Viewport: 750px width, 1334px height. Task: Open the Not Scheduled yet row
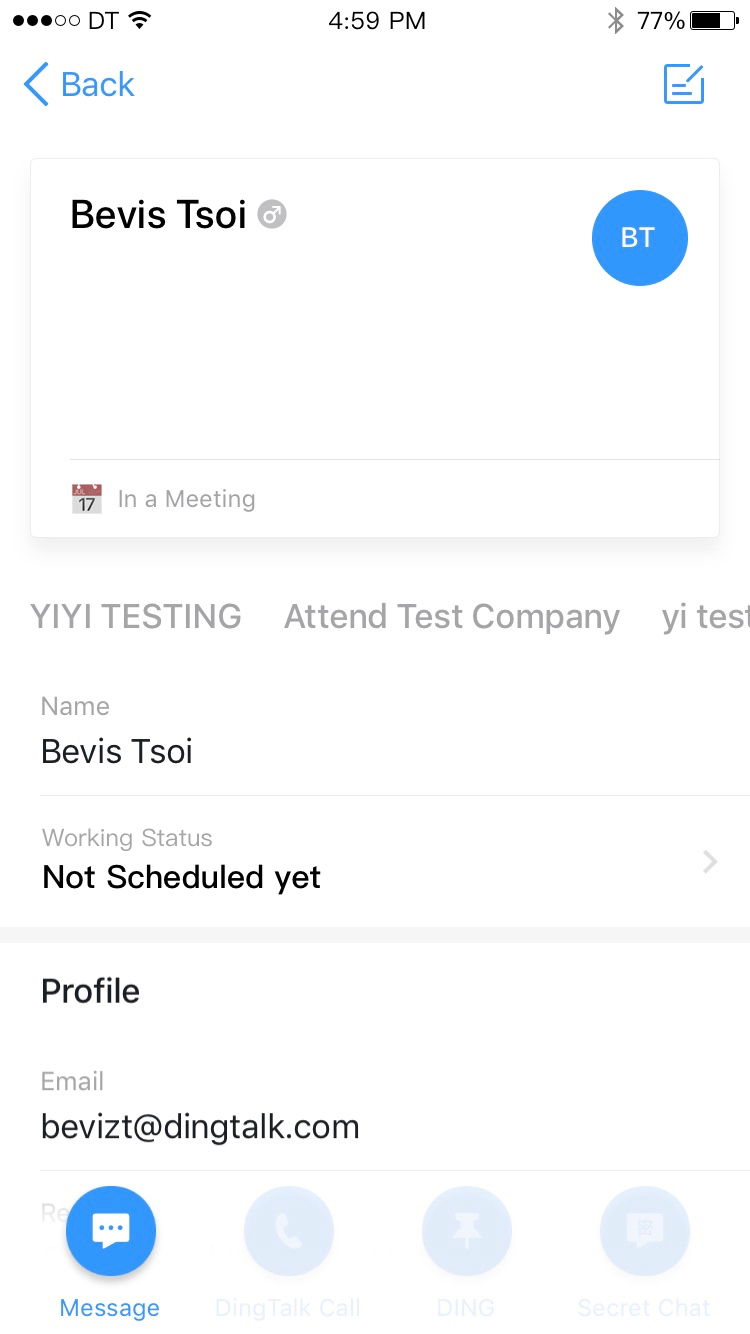point(375,861)
